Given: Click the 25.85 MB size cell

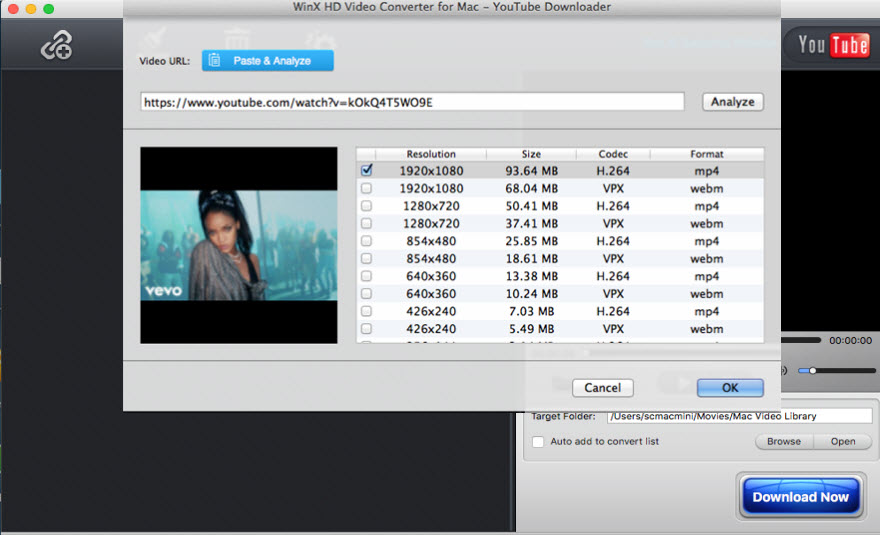Looking at the screenshot, I should click(x=531, y=241).
